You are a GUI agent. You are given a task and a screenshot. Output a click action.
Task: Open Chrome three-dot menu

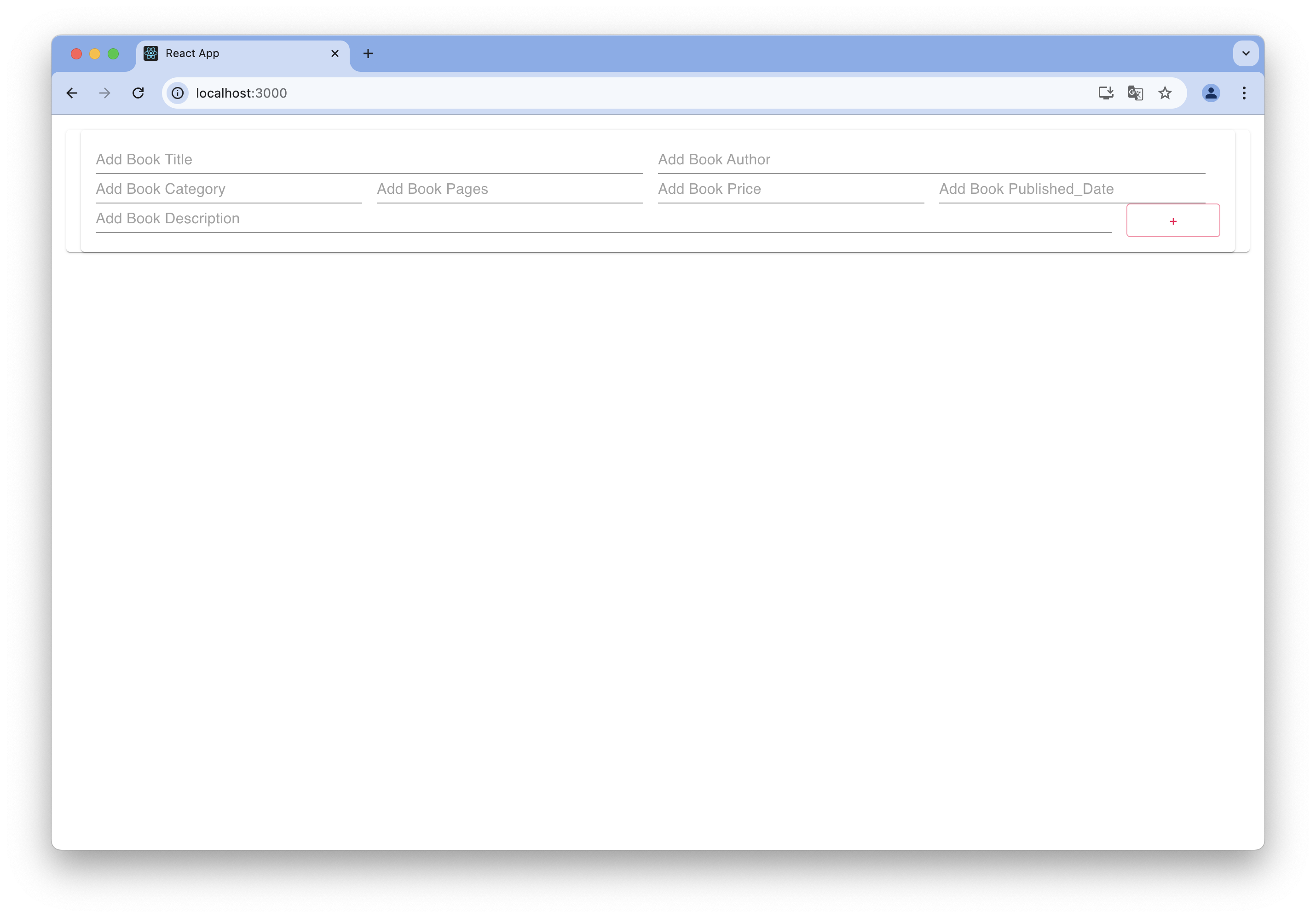coord(1244,93)
